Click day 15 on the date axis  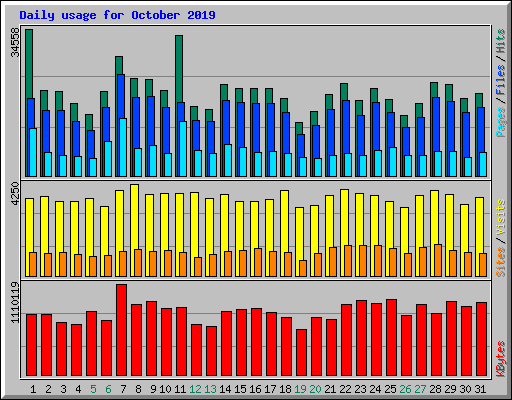coord(240,389)
